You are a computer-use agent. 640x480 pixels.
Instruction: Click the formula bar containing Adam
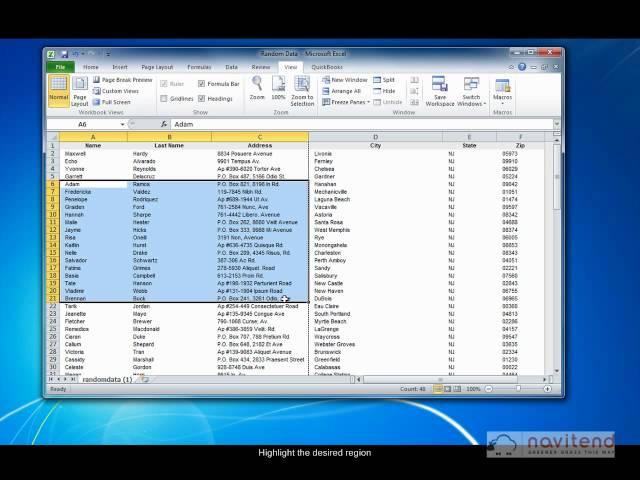point(362,124)
